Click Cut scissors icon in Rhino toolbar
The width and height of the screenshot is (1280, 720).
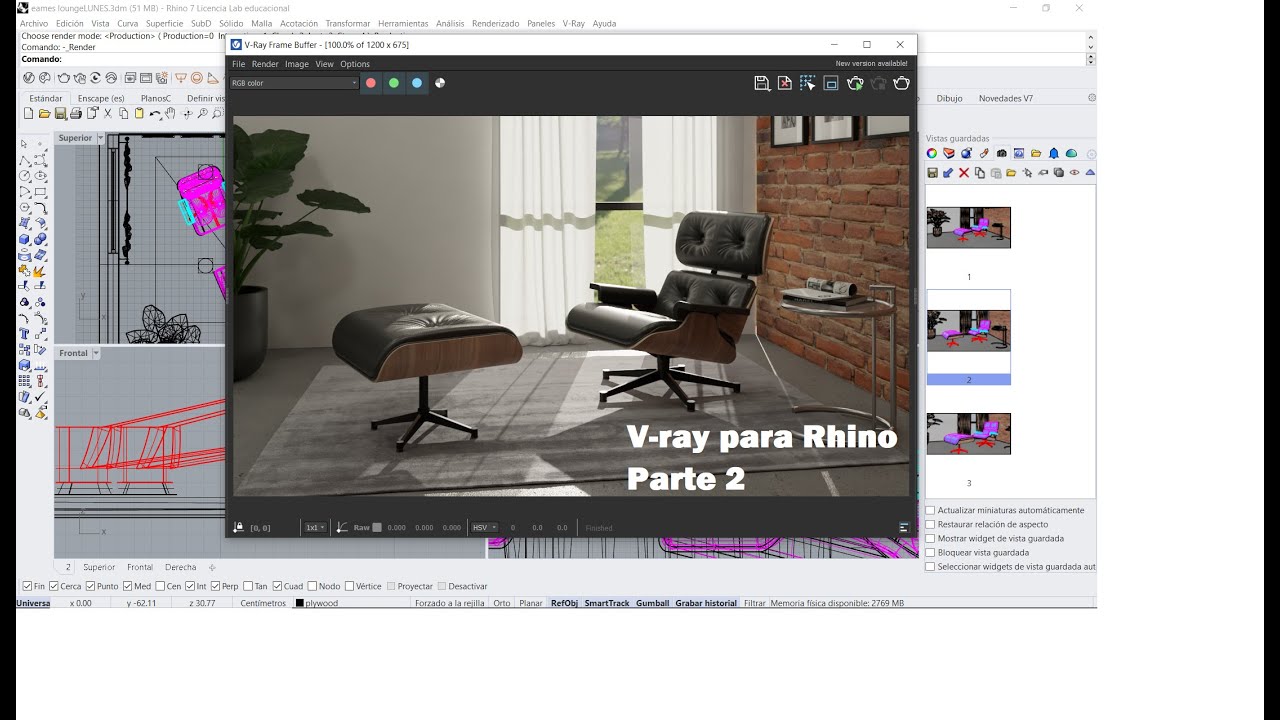point(108,114)
